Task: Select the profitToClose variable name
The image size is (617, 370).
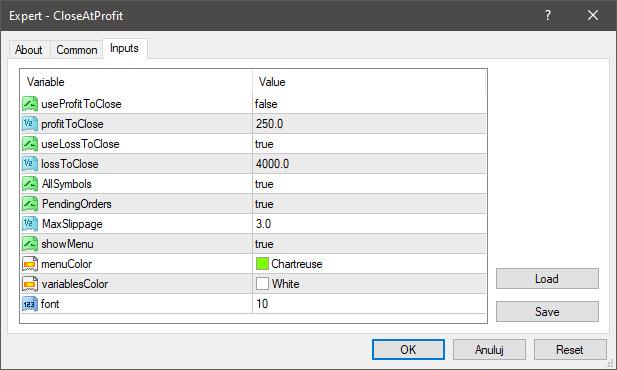Action: (72, 124)
